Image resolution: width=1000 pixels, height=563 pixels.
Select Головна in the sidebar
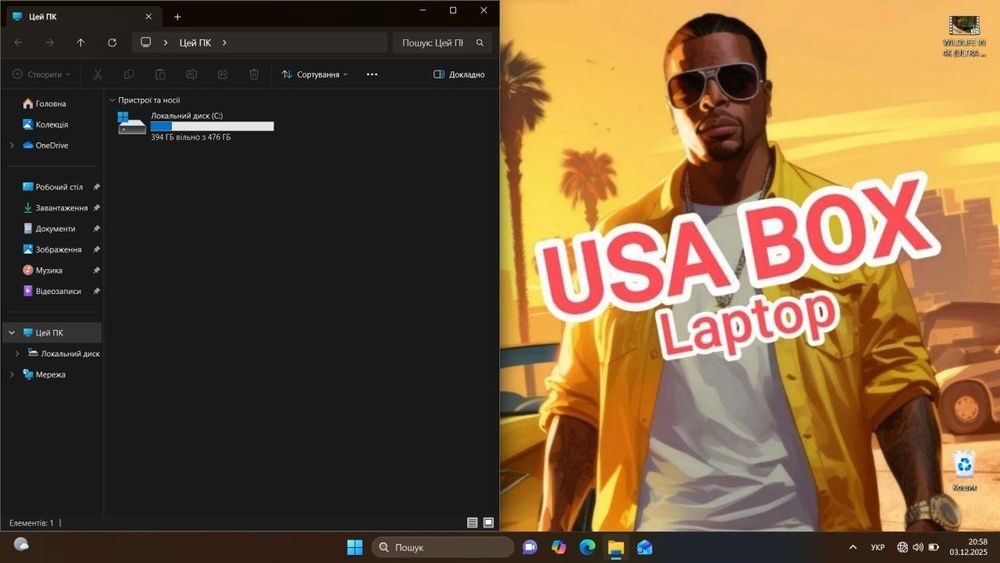point(51,103)
